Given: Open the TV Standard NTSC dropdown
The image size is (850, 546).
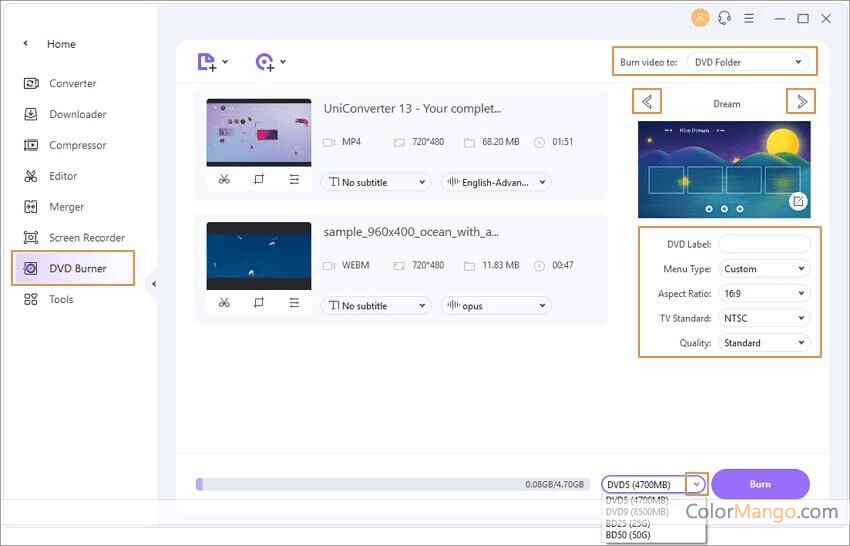Looking at the screenshot, I should [764, 318].
